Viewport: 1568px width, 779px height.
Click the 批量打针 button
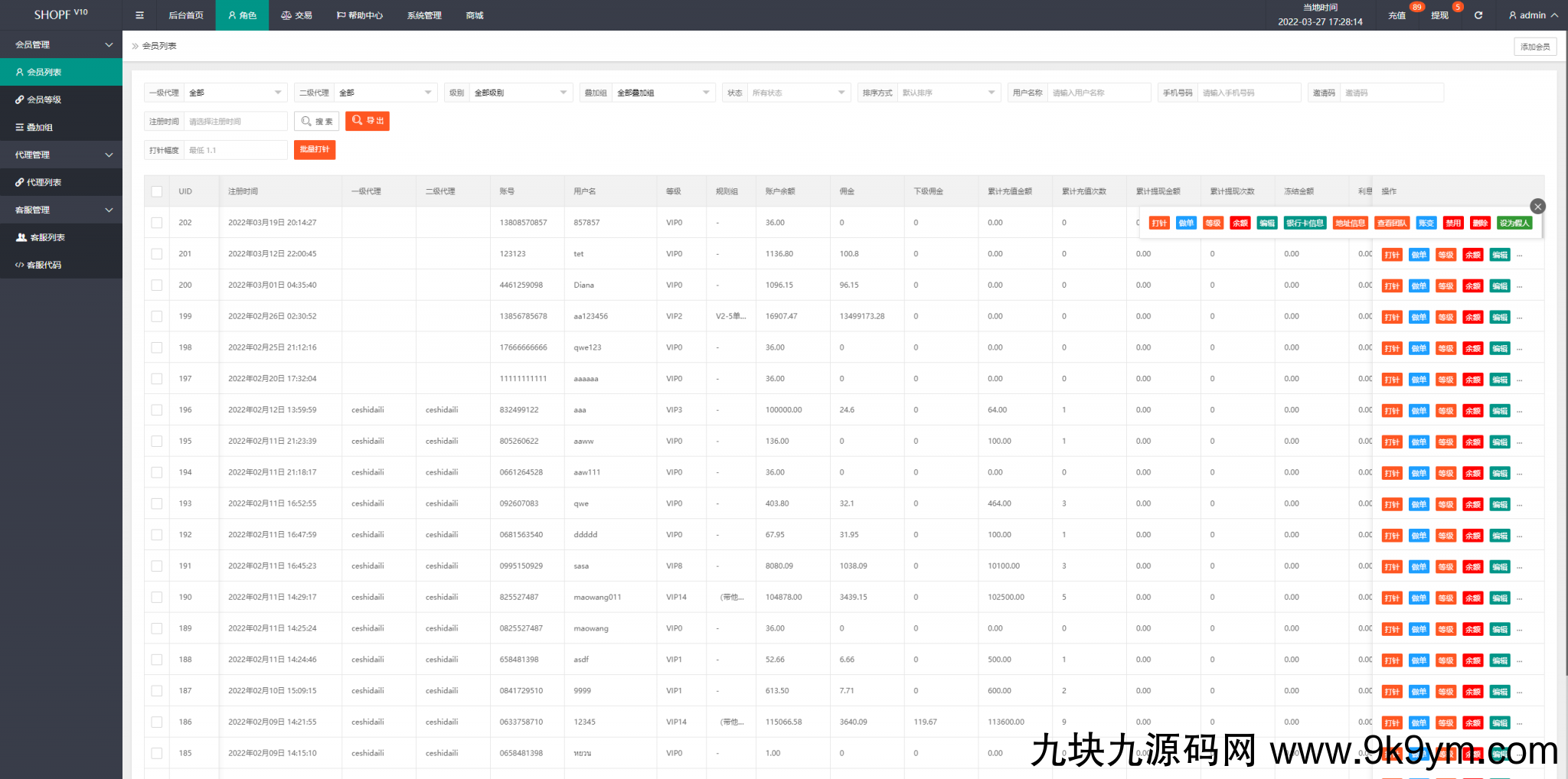[x=315, y=150]
